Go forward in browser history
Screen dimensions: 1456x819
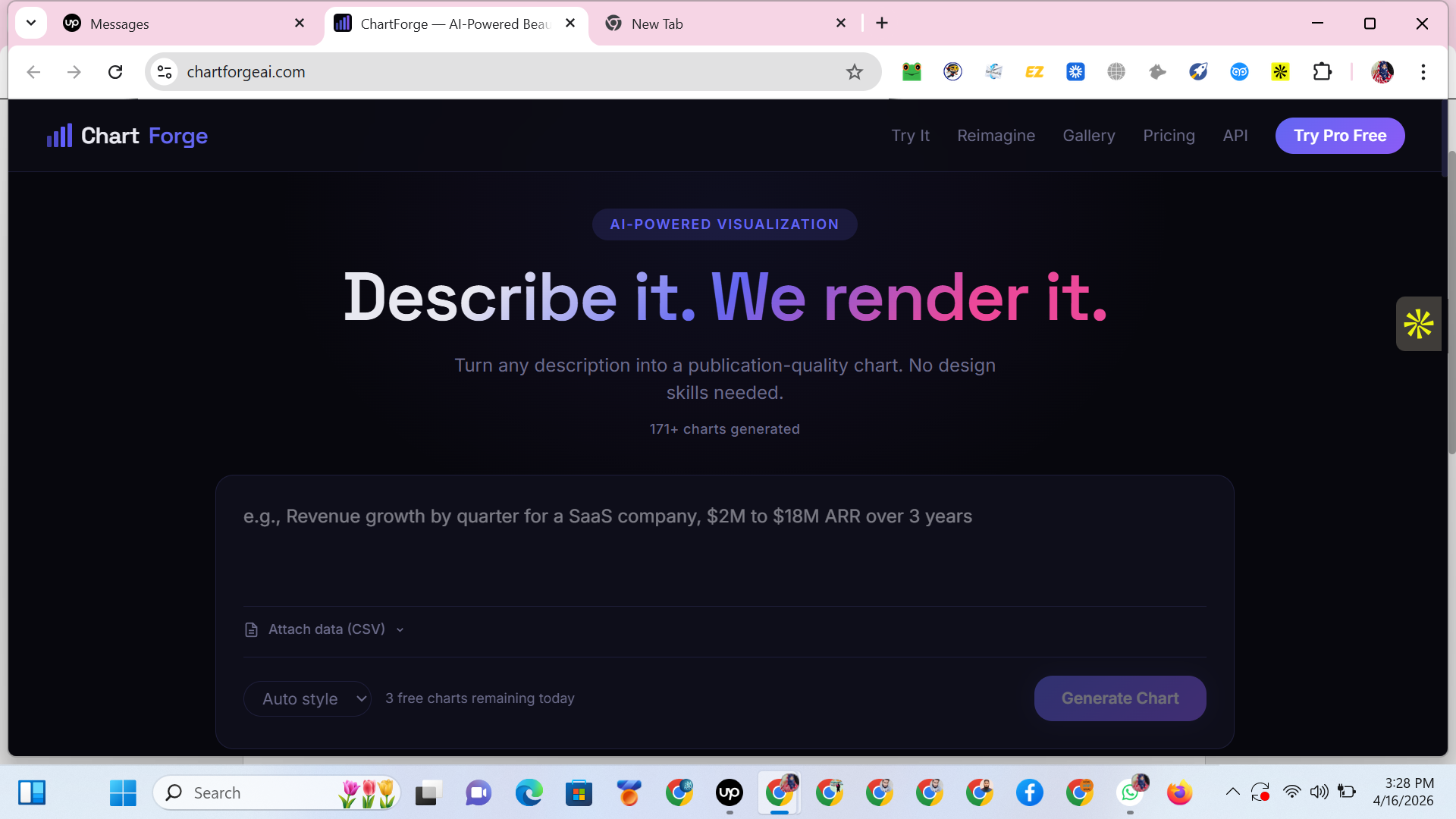(74, 72)
